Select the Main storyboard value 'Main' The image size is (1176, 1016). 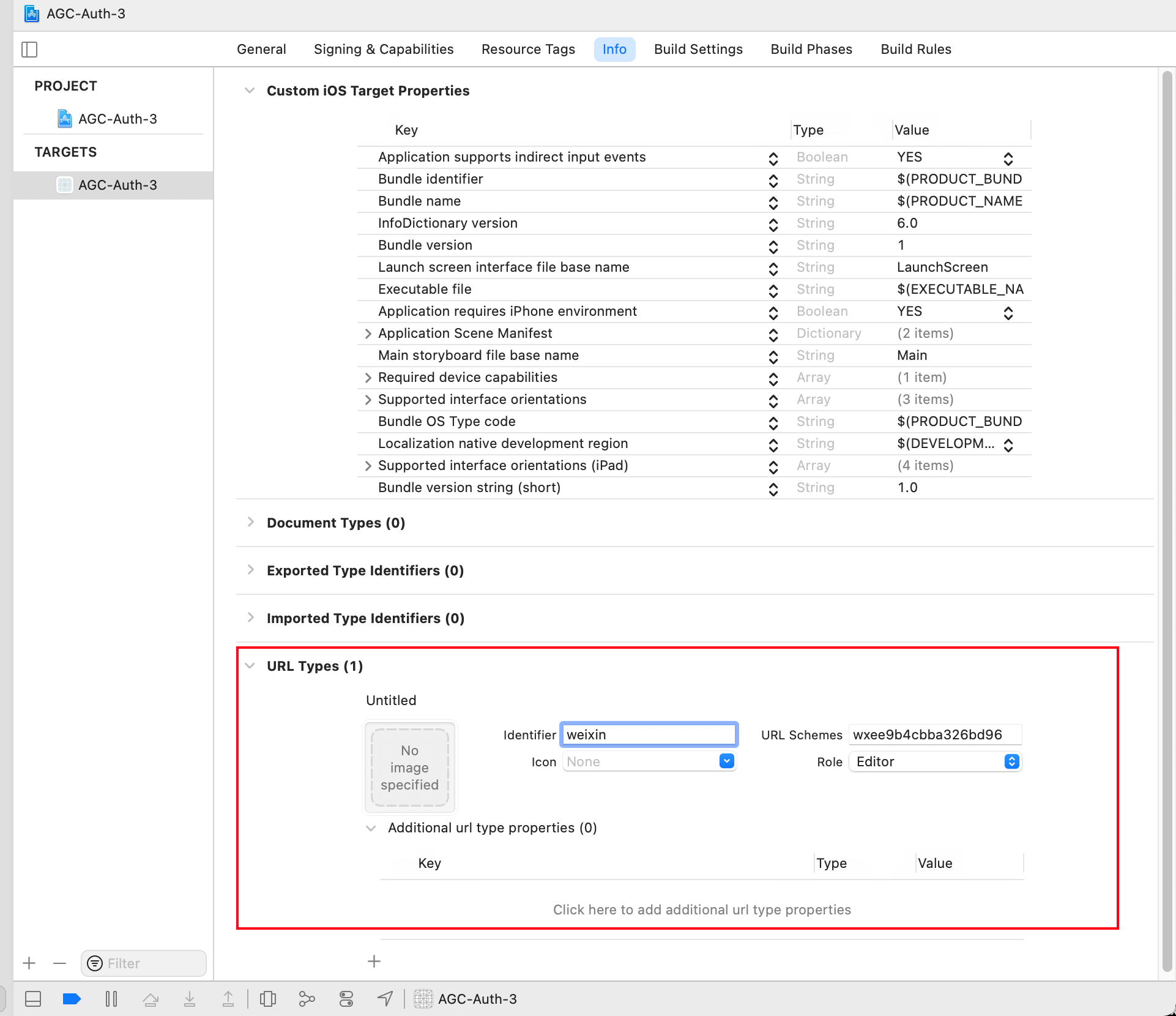pos(912,356)
